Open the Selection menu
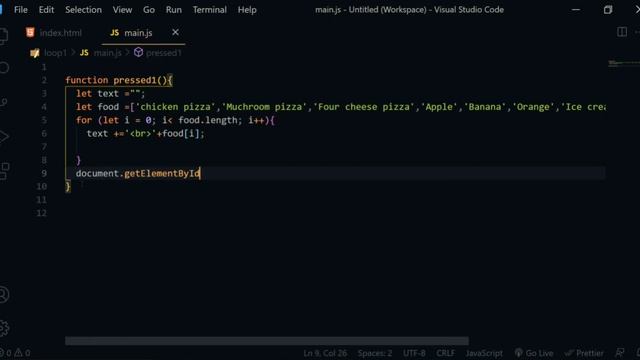Image resolution: width=640 pixels, height=360 pixels. [x=83, y=9]
